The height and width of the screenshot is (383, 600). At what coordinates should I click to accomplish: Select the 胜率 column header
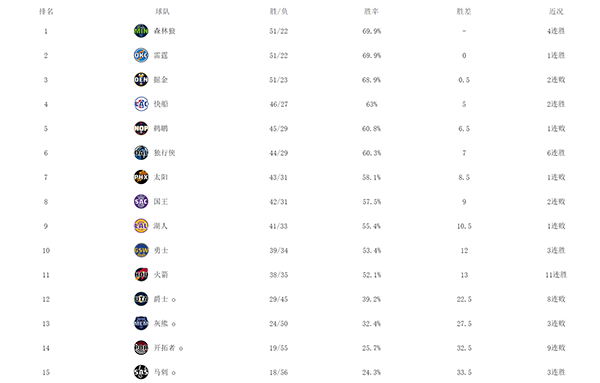pos(371,11)
